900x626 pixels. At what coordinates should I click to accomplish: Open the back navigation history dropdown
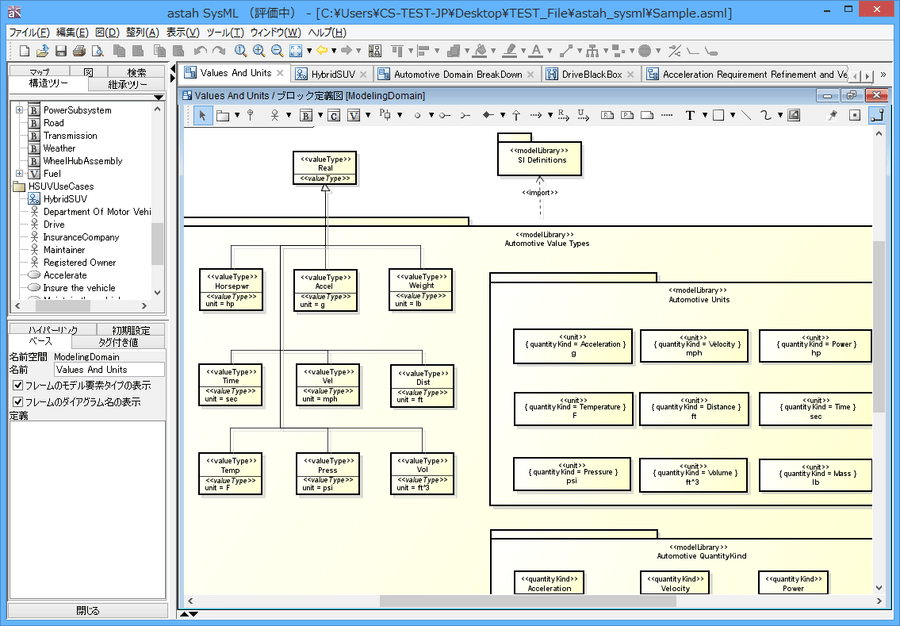(x=333, y=51)
